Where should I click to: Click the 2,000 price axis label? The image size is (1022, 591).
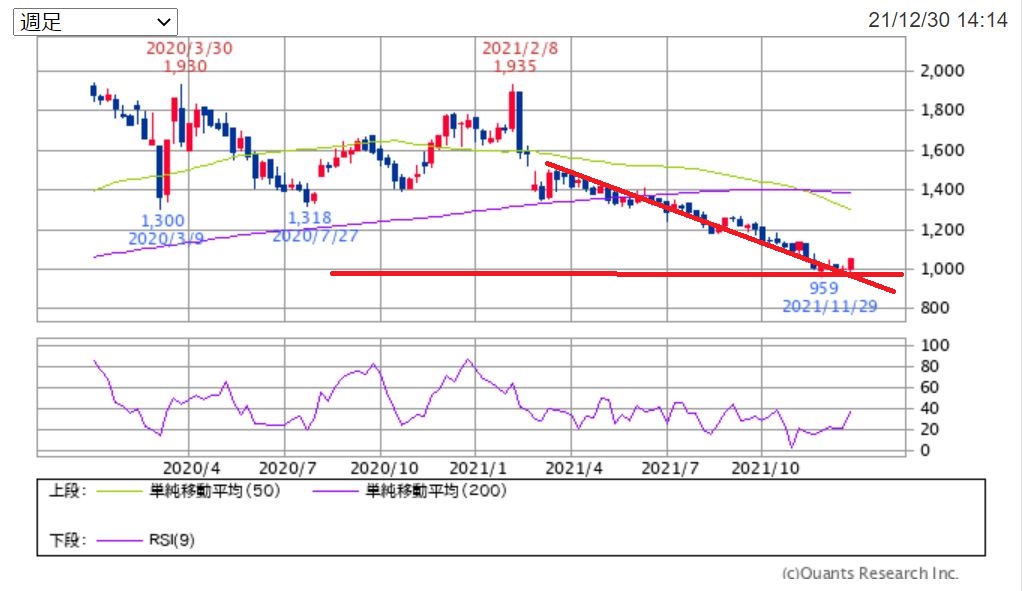click(942, 70)
